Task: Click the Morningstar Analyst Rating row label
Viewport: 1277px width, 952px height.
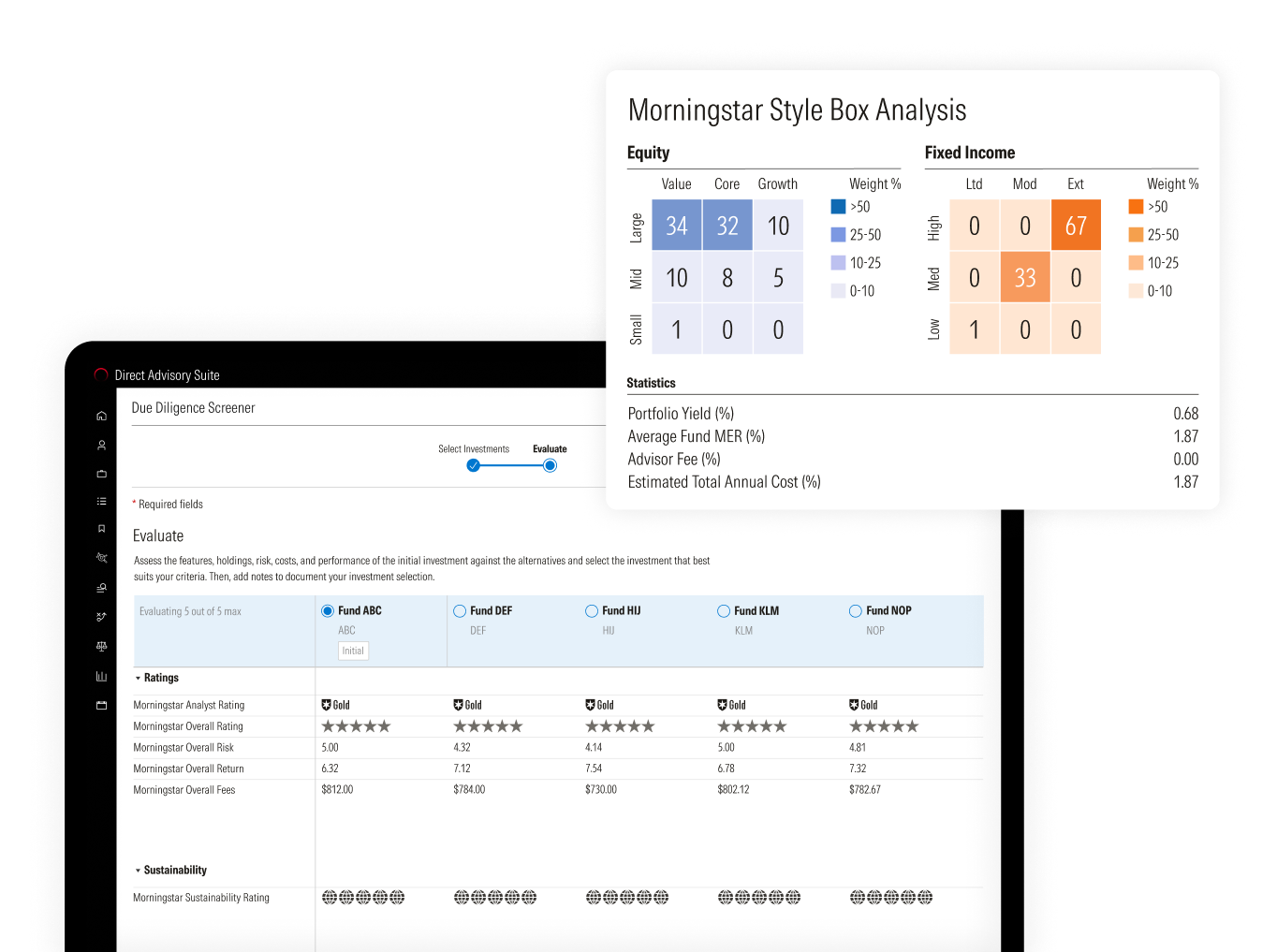Action: (x=189, y=706)
